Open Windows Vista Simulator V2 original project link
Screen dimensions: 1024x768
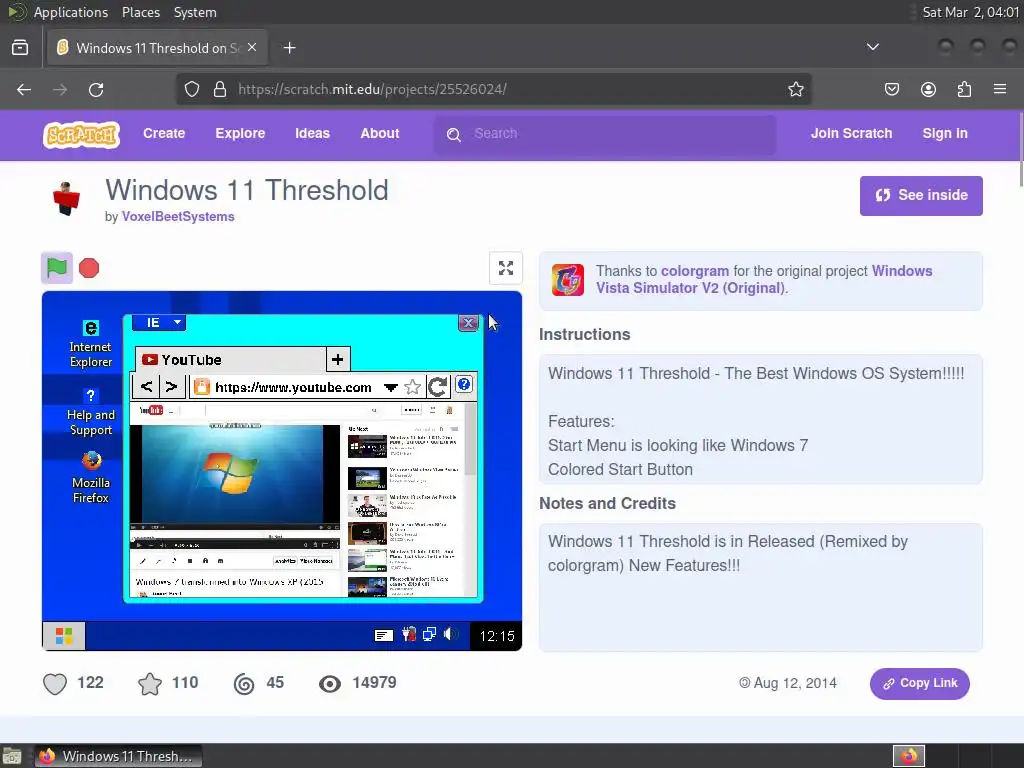pos(764,280)
